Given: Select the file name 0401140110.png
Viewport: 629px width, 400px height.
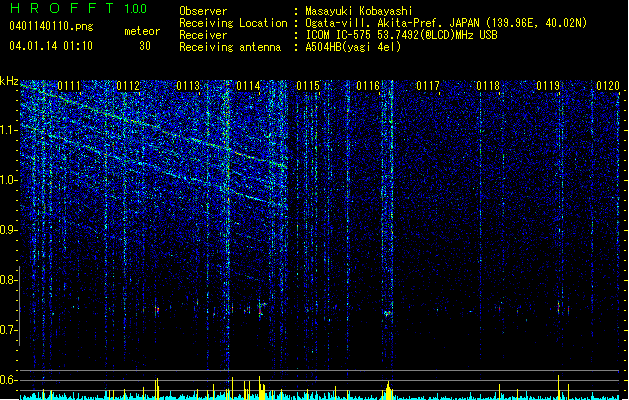Looking at the screenshot, I should 51,26.
